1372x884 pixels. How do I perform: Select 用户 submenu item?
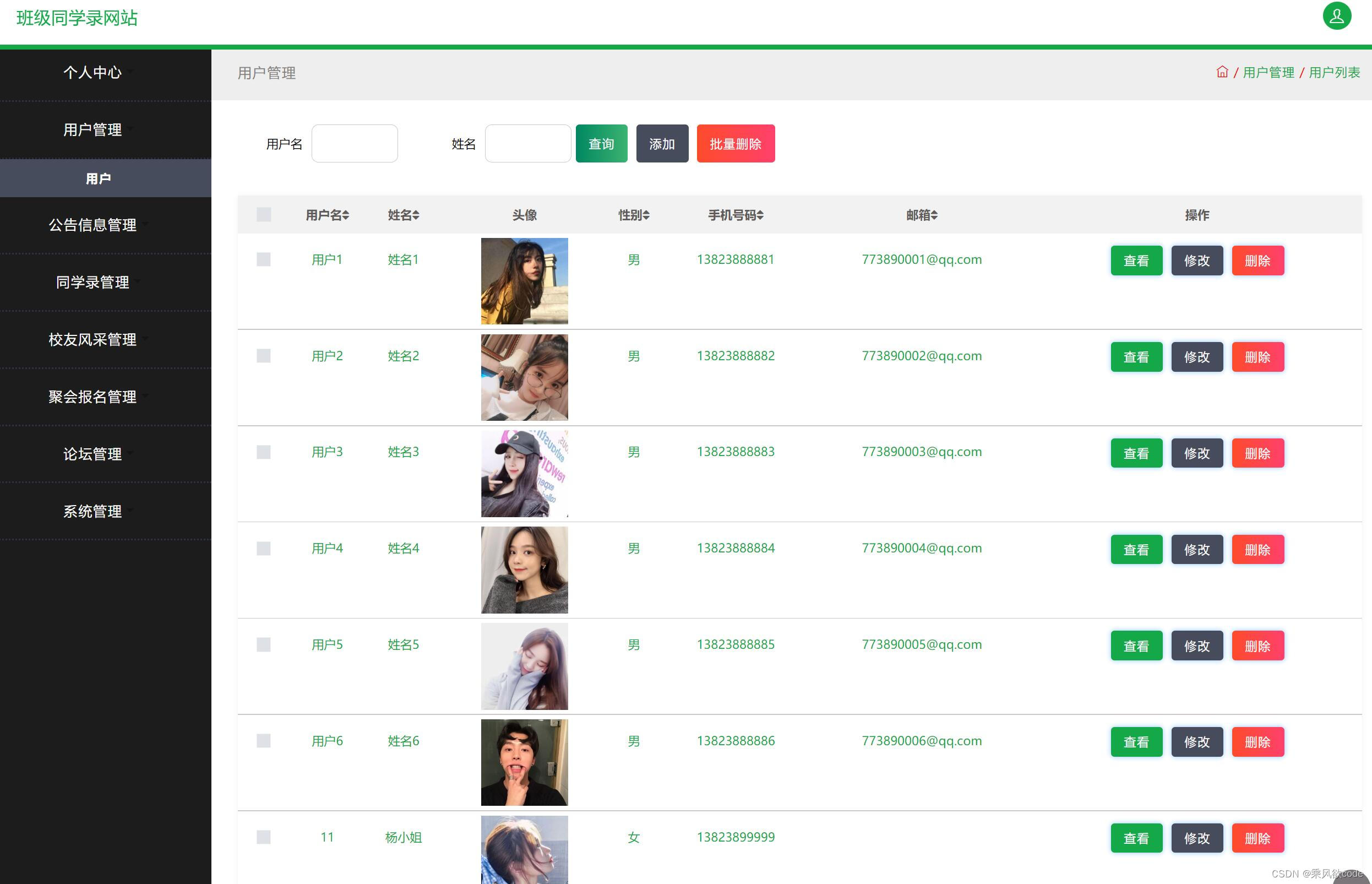pos(98,178)
